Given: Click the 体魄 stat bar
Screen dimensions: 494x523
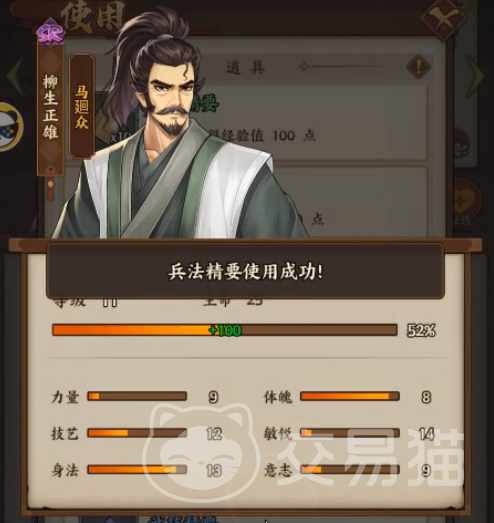Looking at the screenshot, I should pyautogui.click(x=350, y=396).
